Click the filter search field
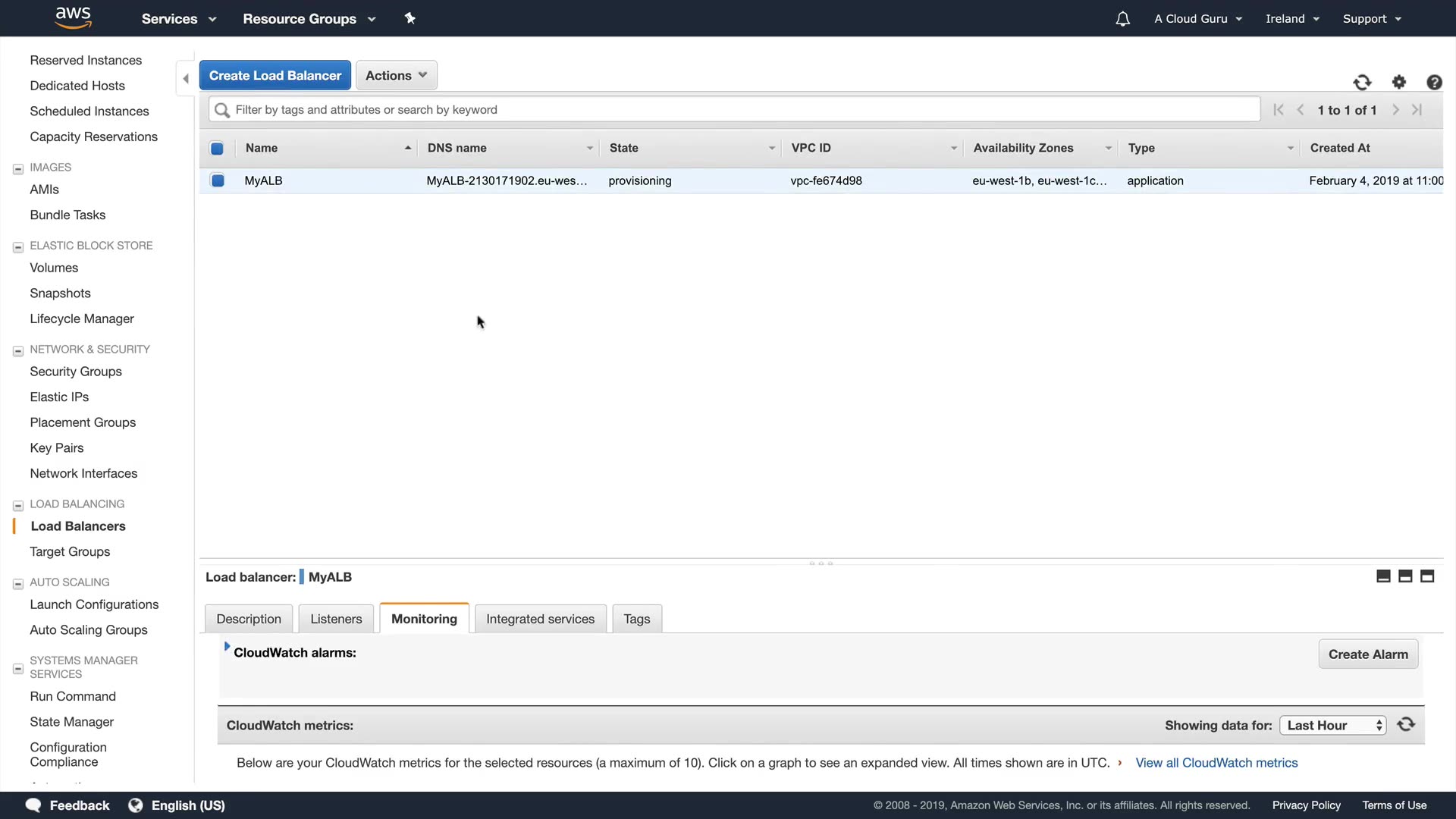 [x=736, y=109]
